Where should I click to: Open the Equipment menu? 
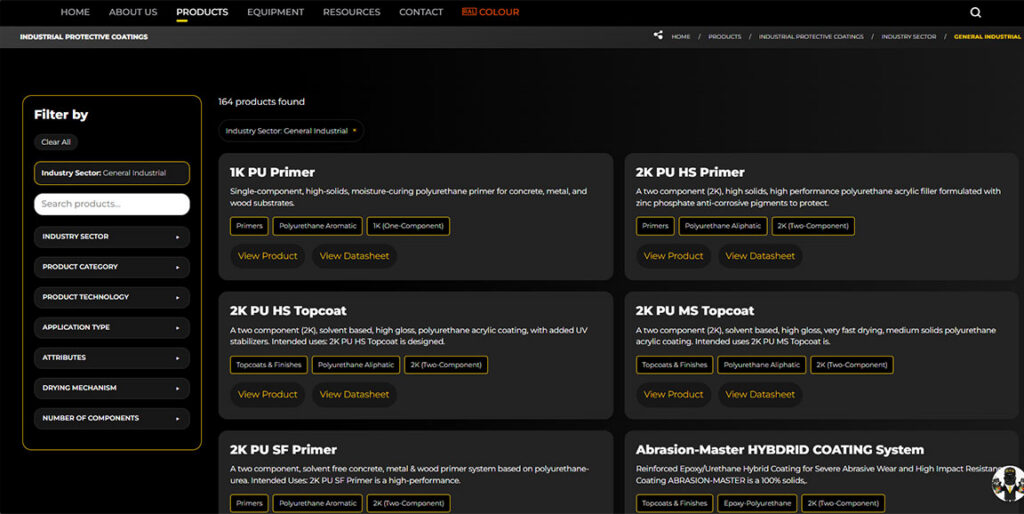click(276, 12)
